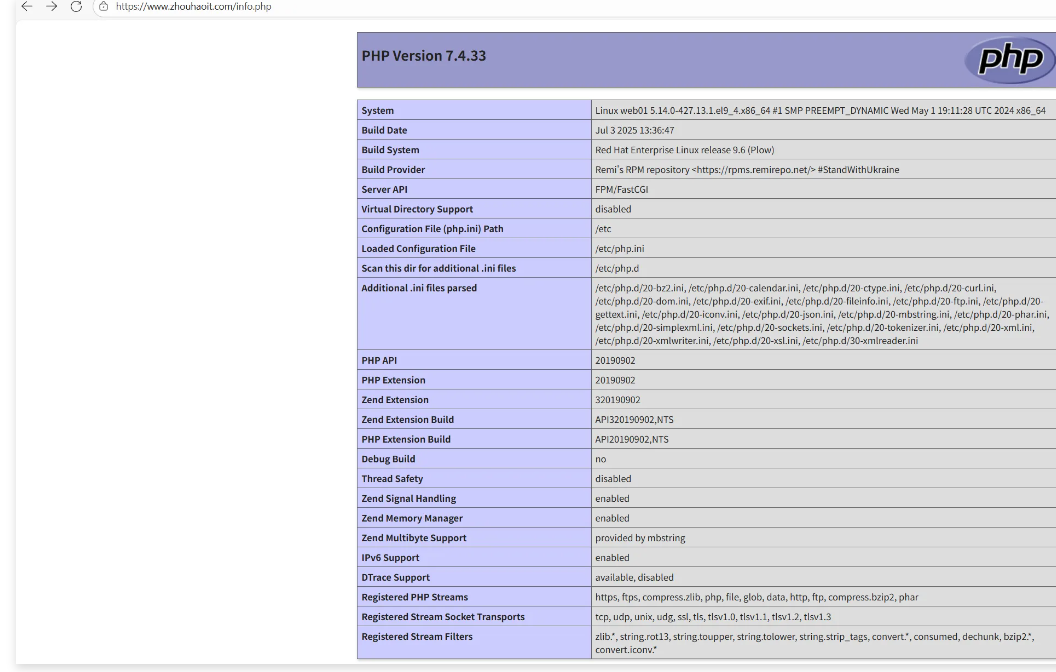1056x672 pixels.
Task: Click the Zend Extension value 320190902
Action: (x=617, y=400)
